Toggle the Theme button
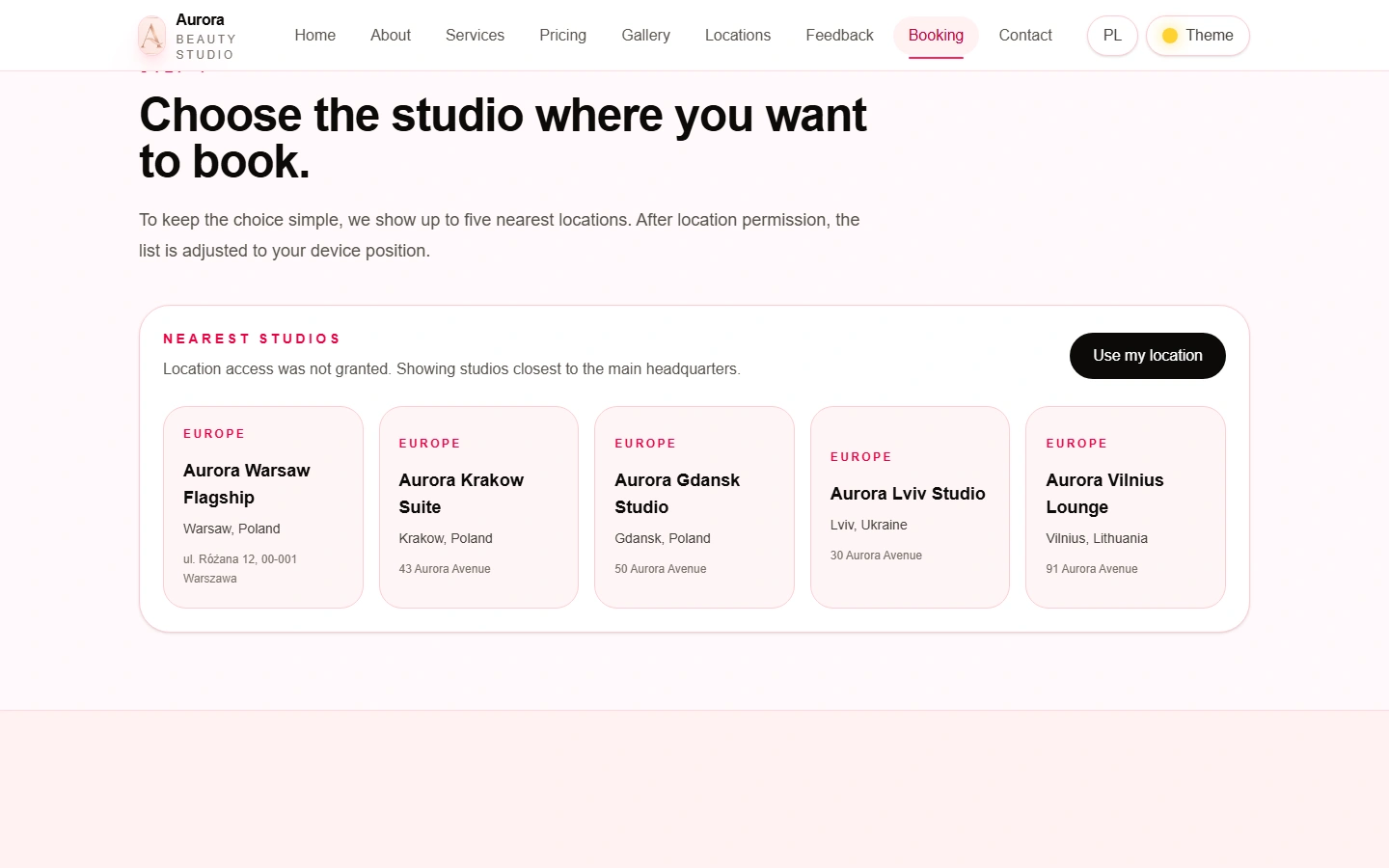Screen dimensions: 1389x868 pos(1197,36)
